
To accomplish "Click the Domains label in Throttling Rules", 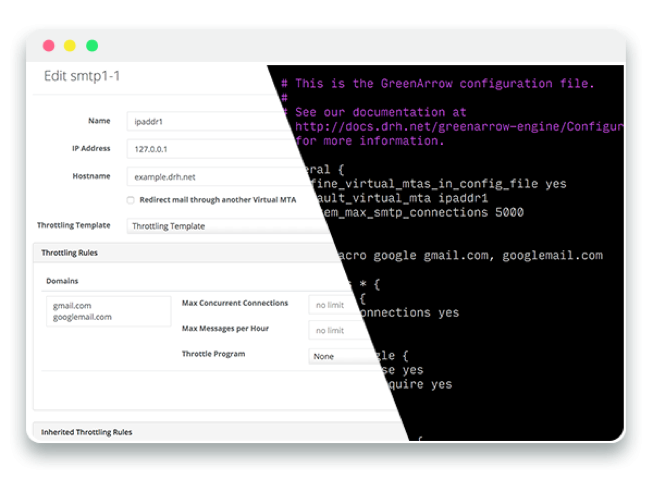I will tap(62, 281).
